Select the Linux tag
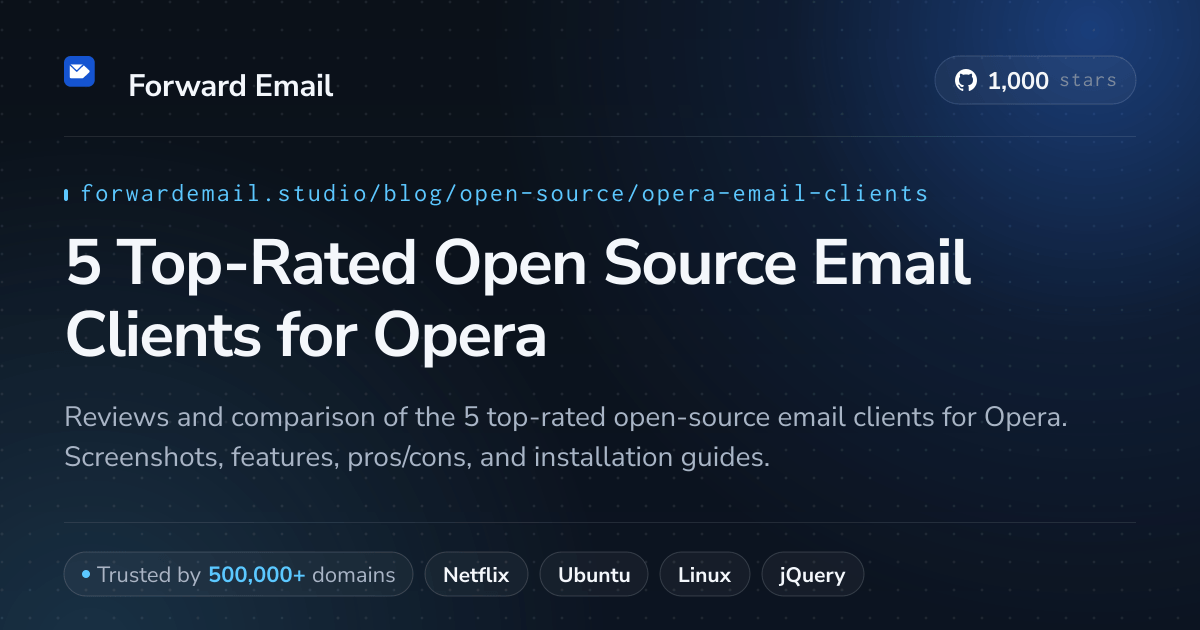The height and width of the screenshot is (630, 1200). point(704,575)
